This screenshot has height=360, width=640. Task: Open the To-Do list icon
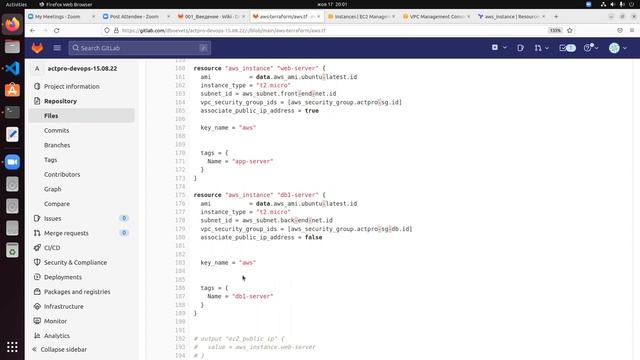pos(567,48)
